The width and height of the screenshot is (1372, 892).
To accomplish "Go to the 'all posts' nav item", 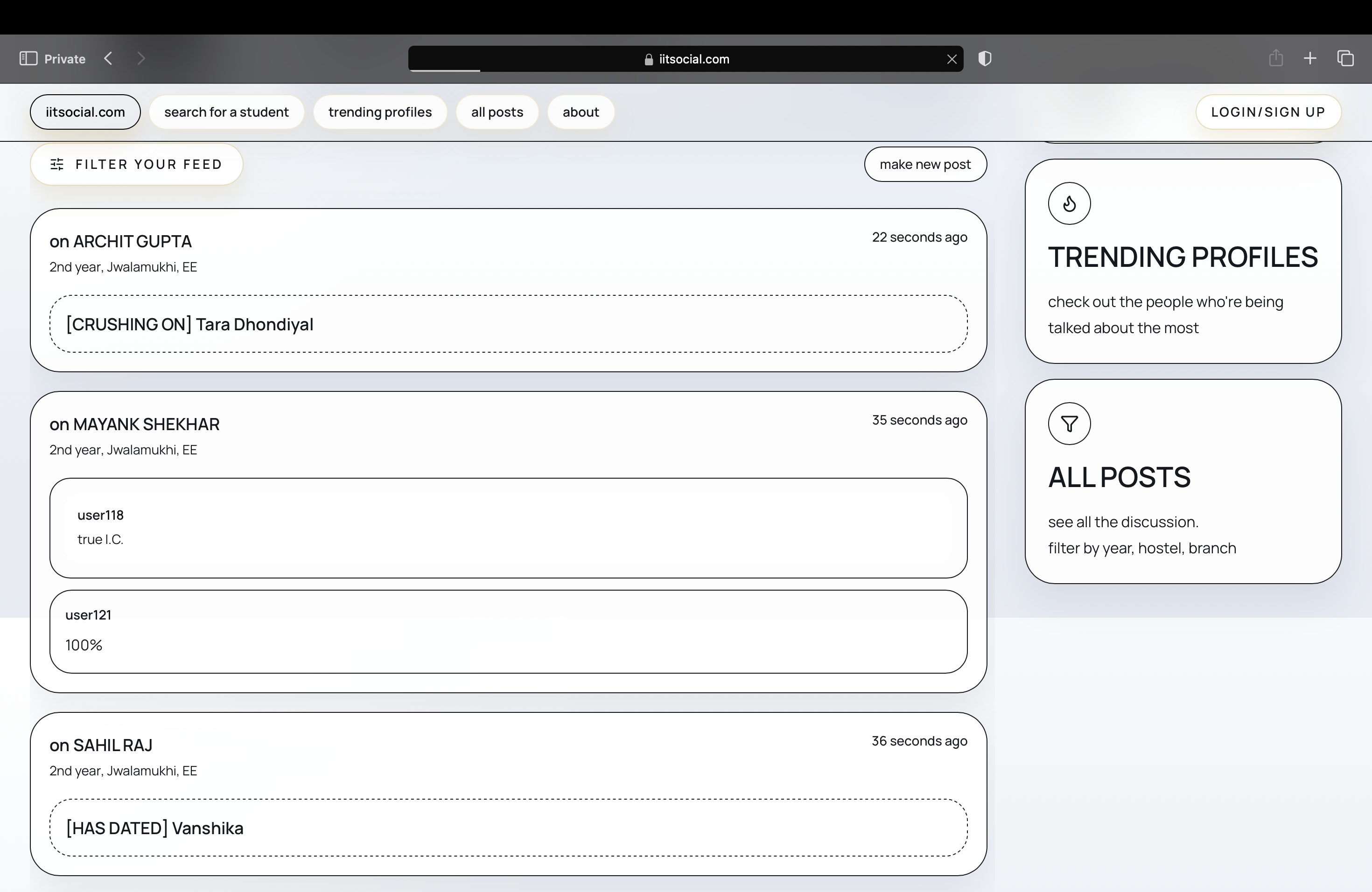I will point(497,112).
